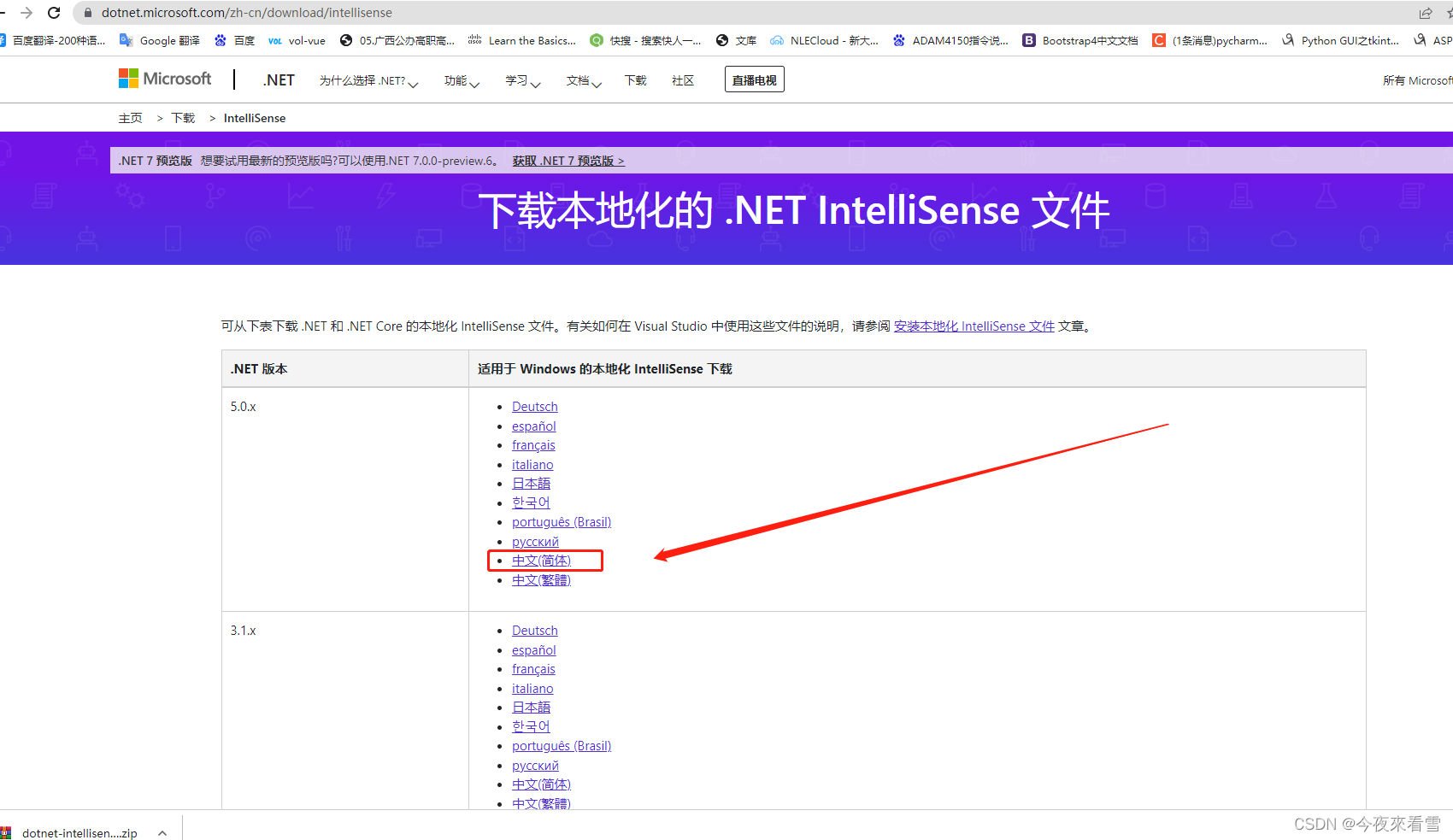Viewport: 1453px width, 840px height.
Task: Open the pycharm CSDN bookmark
Action: coord(1209,40)
